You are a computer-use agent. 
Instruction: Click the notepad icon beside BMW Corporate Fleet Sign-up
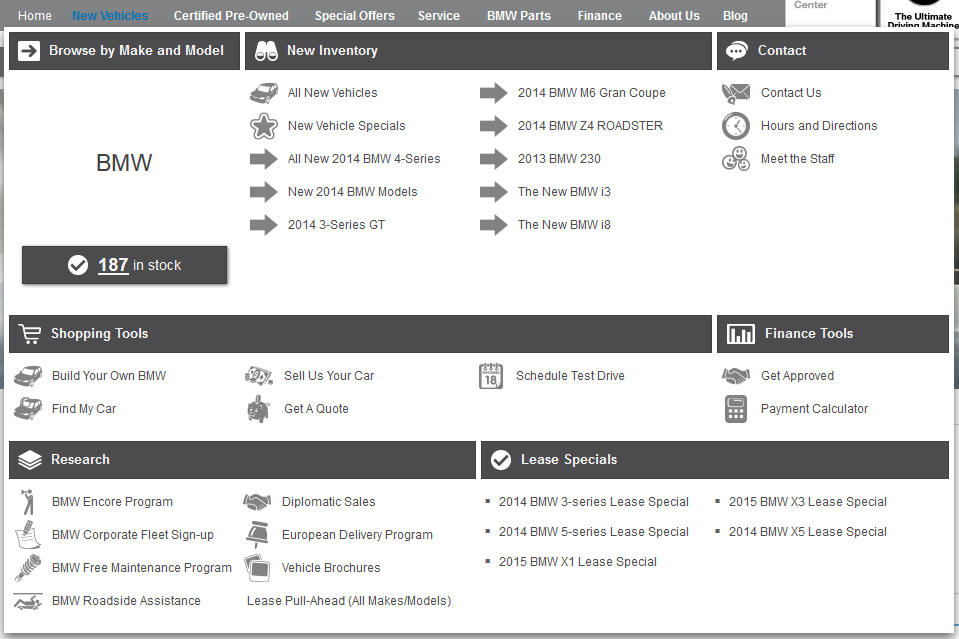28,535
